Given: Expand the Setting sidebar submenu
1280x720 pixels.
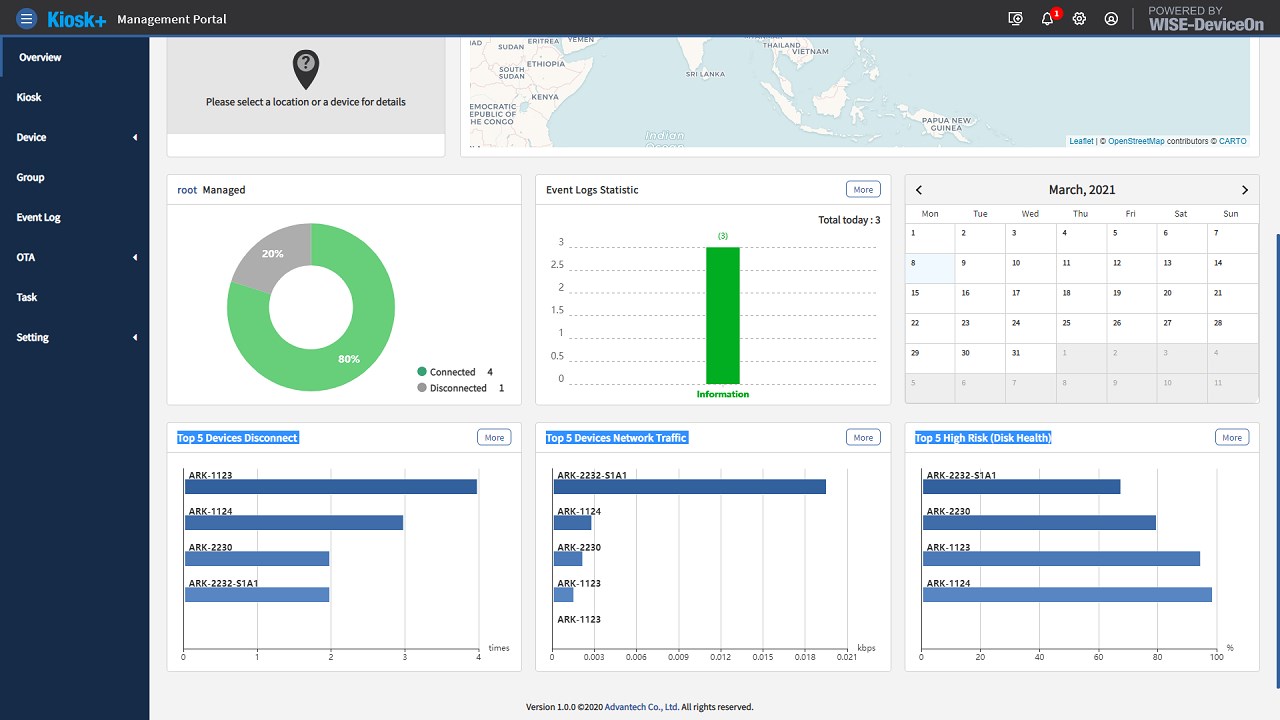Looking at the screenshot, I should click(75, 337).
